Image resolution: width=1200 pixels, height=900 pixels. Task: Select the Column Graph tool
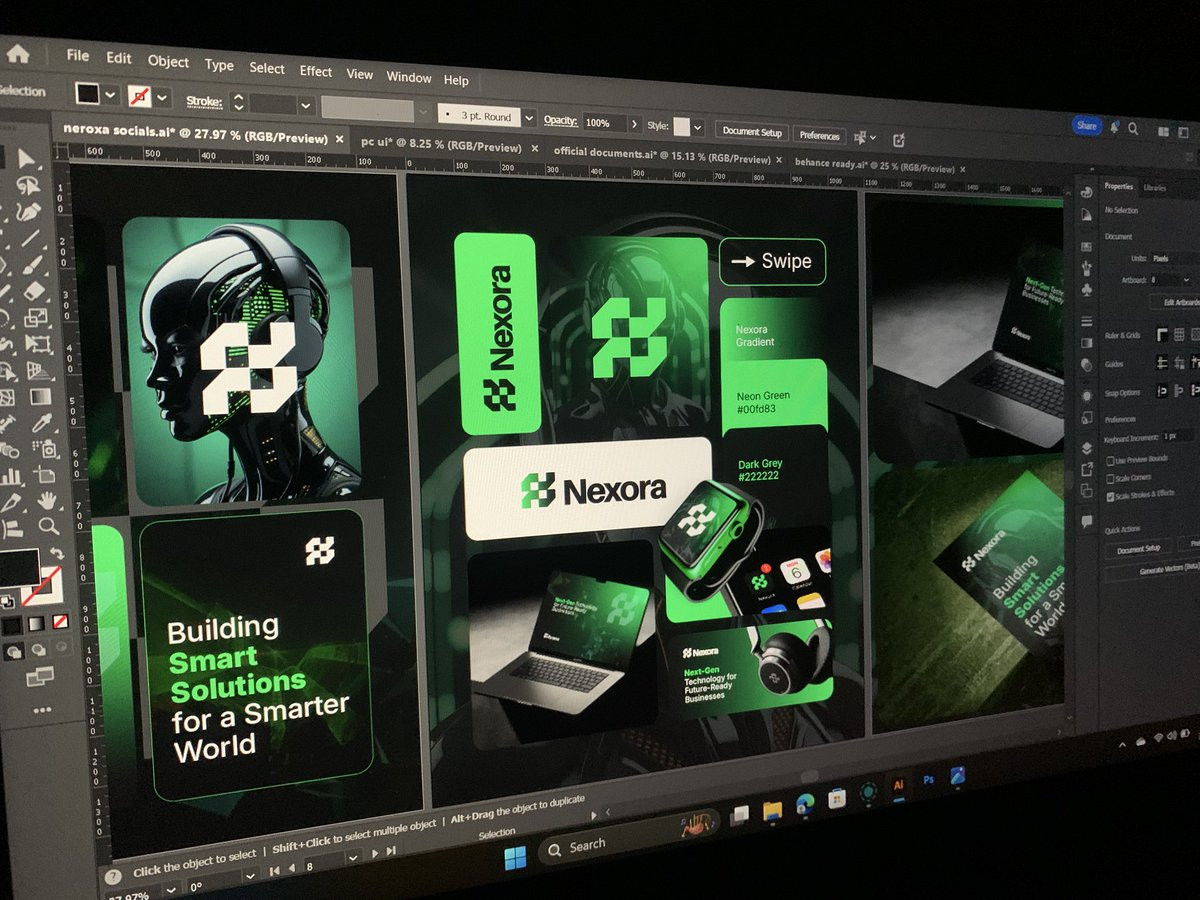pos(10,476)
